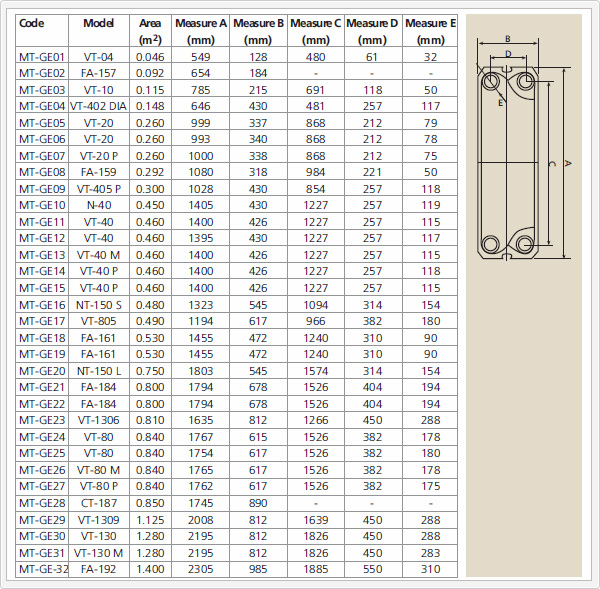Click Measure A value 1080
Screen dimensions: 600x589
click(x=201, y=172)
